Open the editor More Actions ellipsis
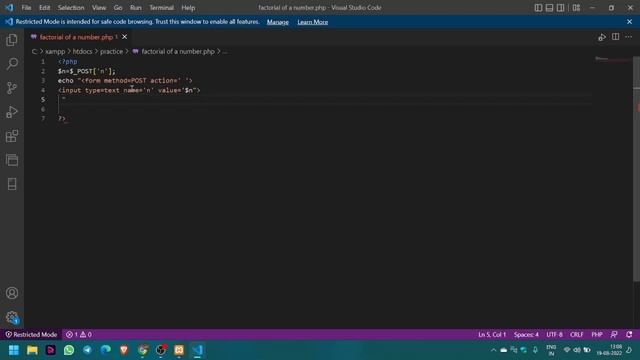640x360 pixels. coord(629,37)
